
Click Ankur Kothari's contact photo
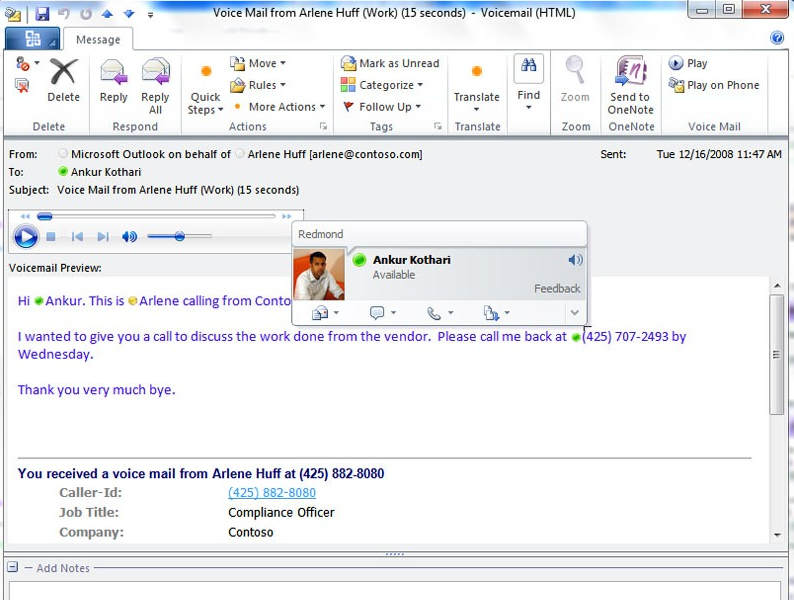pos(319,274)
